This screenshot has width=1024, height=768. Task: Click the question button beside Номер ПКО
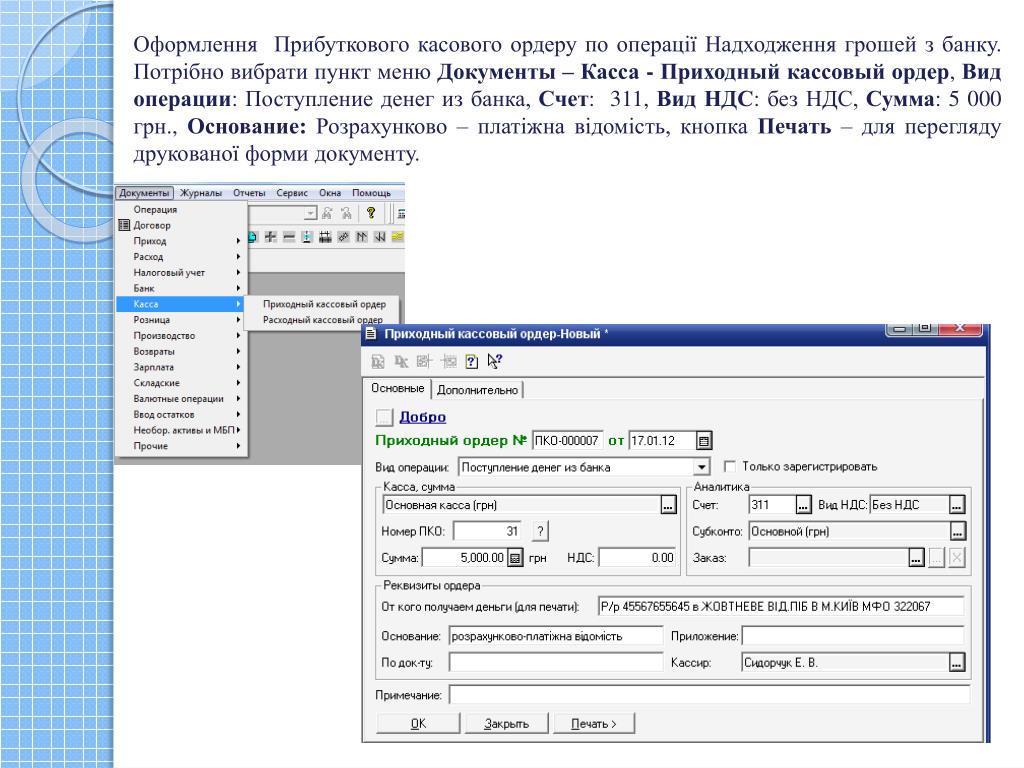tap(540, 532)
